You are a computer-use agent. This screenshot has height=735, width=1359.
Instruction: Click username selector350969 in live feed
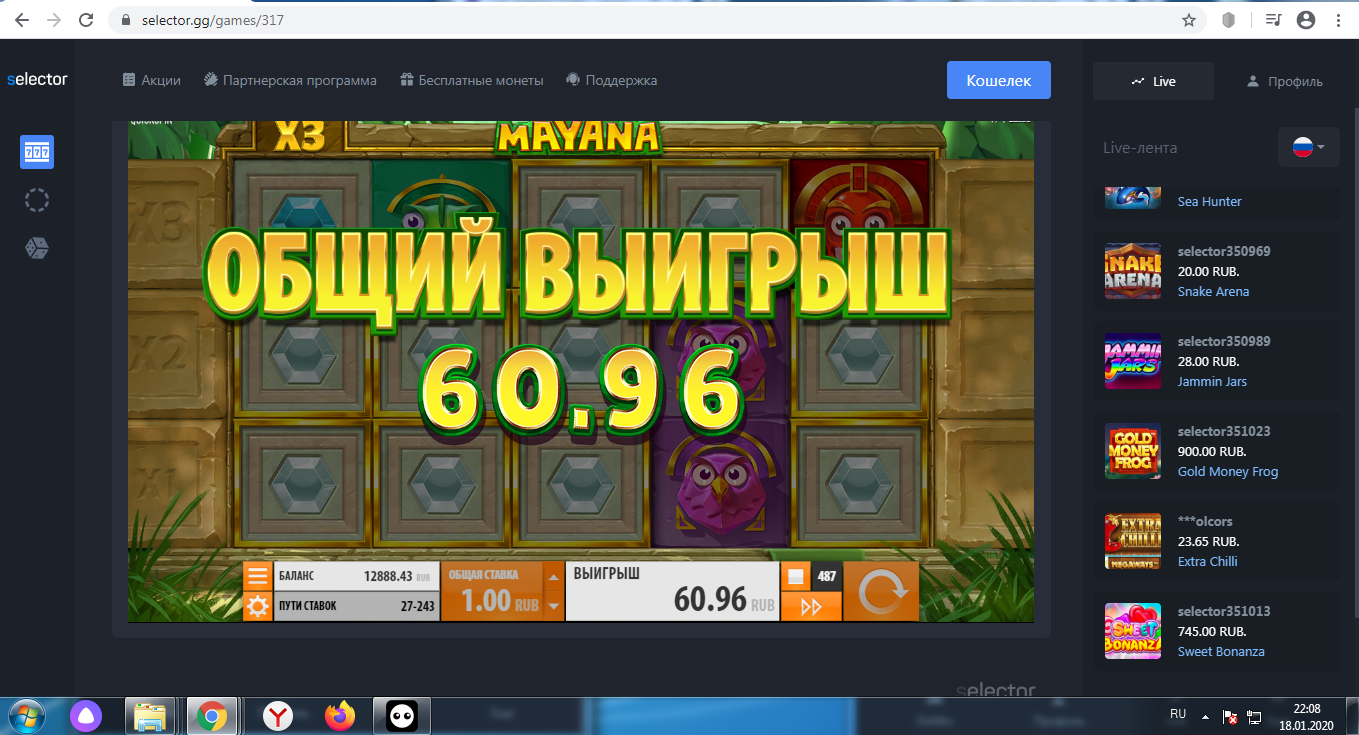click(1224, 251)
